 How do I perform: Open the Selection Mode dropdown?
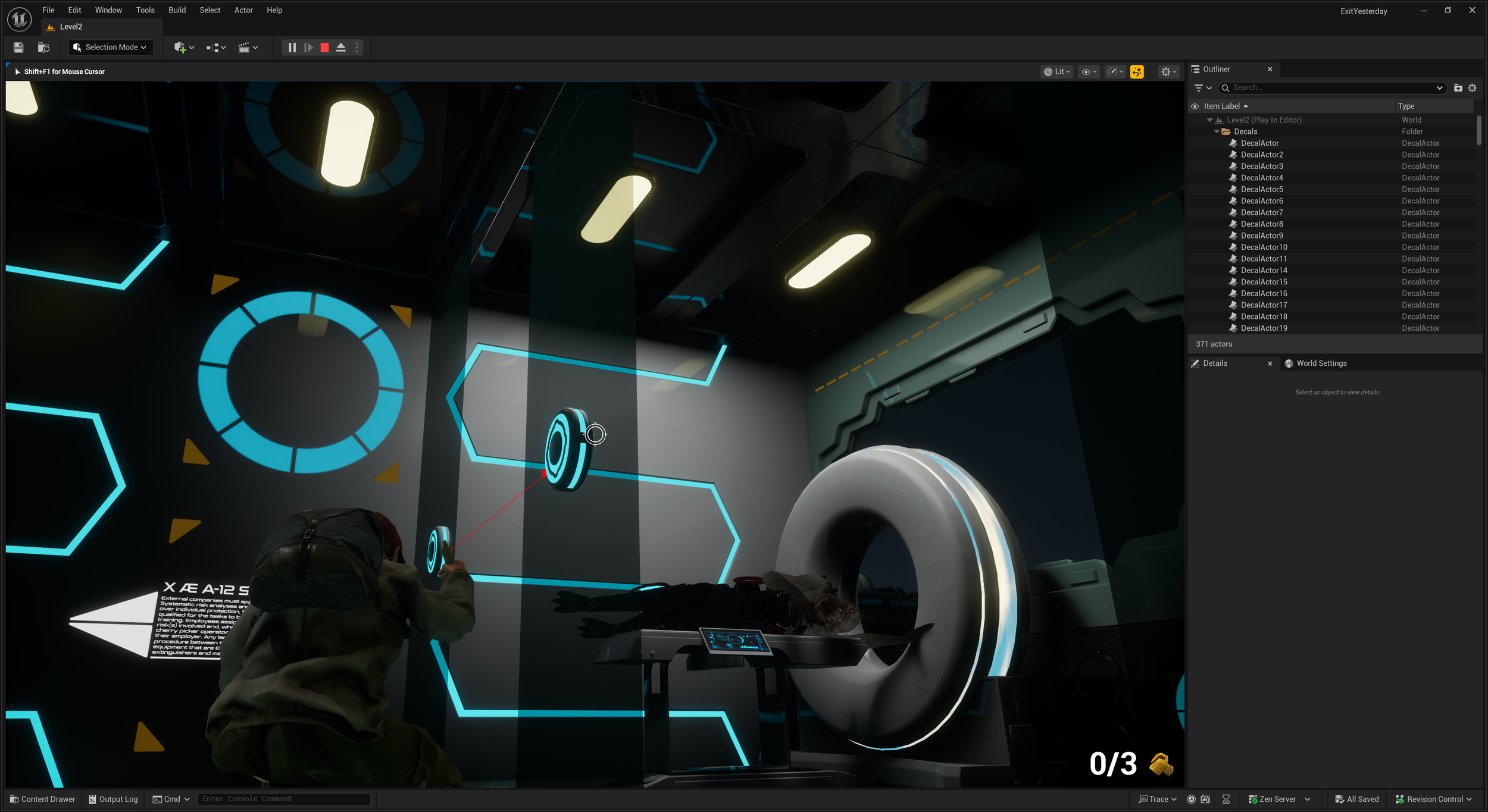pyautogui.click(x=111, y=48)
